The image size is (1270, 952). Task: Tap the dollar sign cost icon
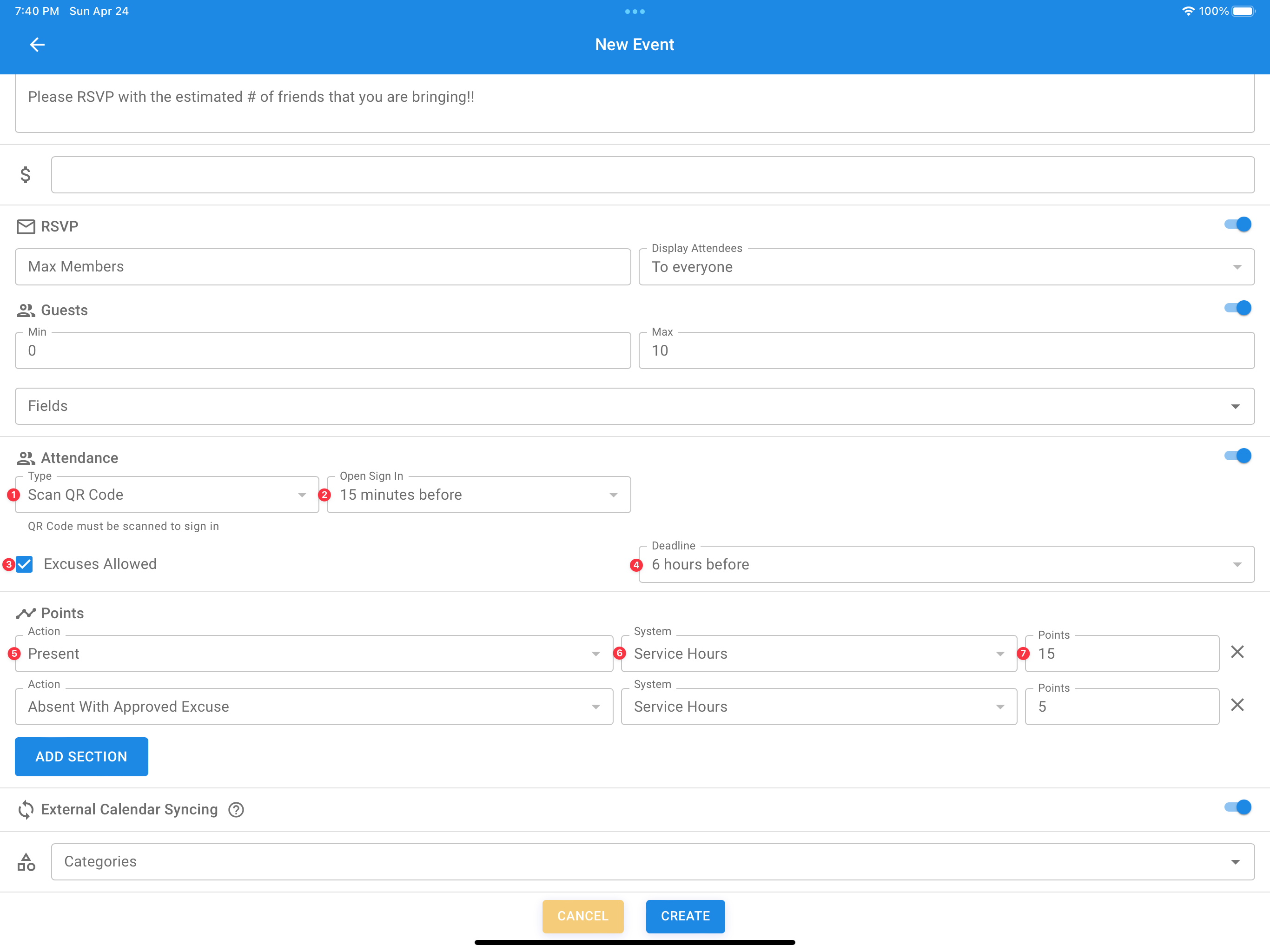click(25, 175)
